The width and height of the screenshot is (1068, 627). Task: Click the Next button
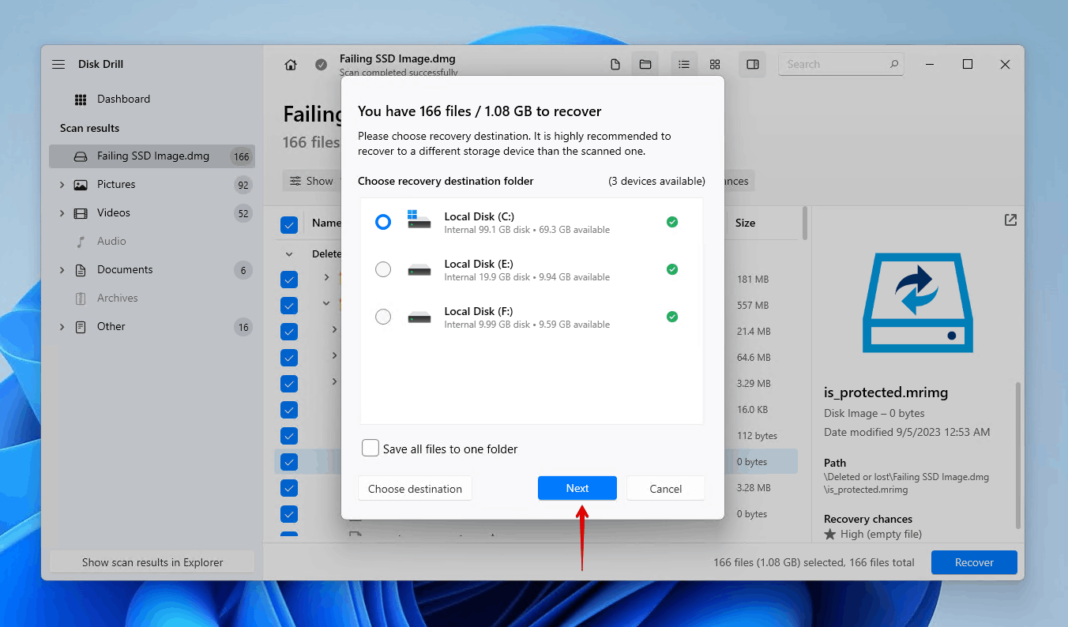click(x=577, y=488)
